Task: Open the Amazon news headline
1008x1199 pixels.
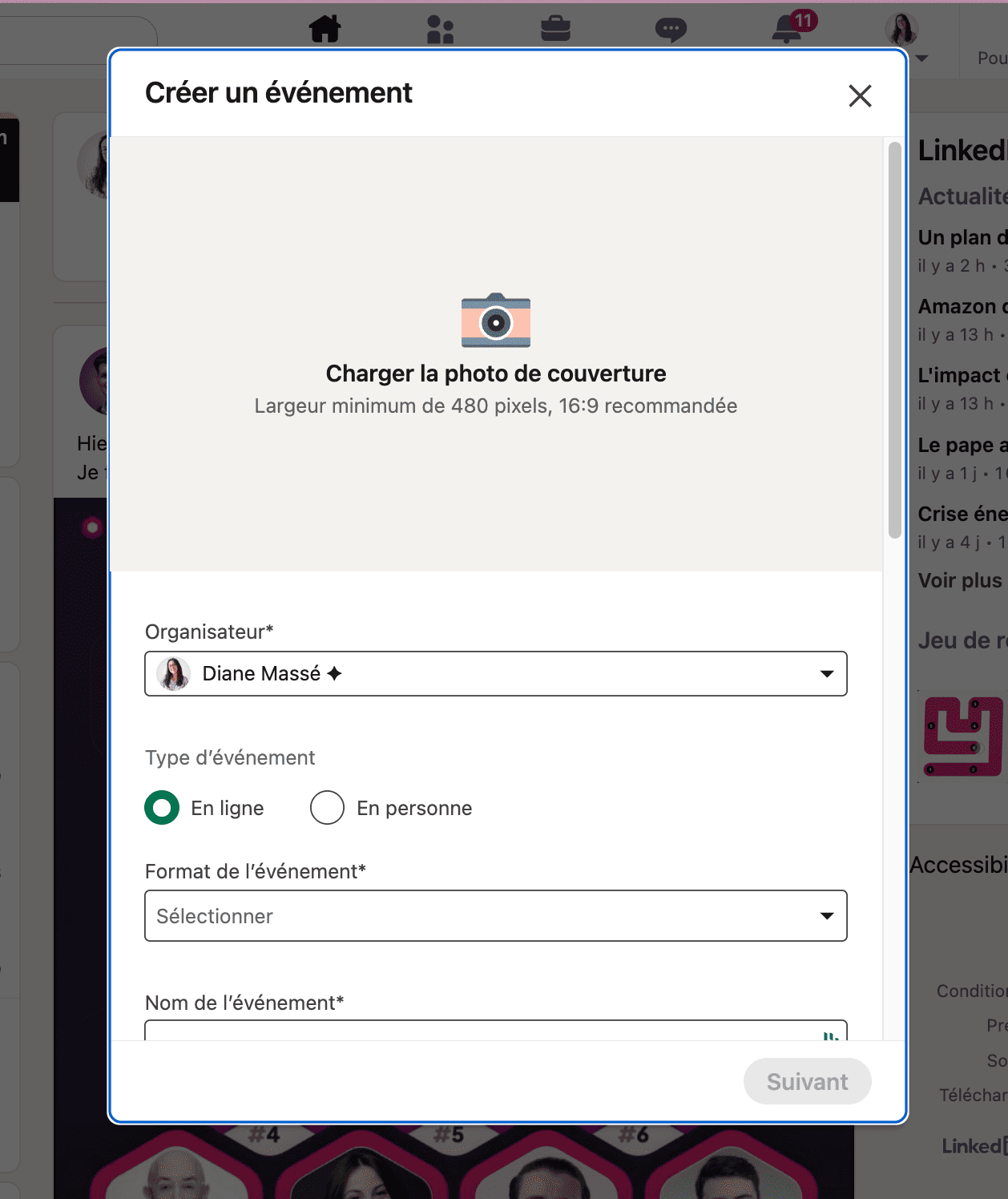Action: pos(962,306)
